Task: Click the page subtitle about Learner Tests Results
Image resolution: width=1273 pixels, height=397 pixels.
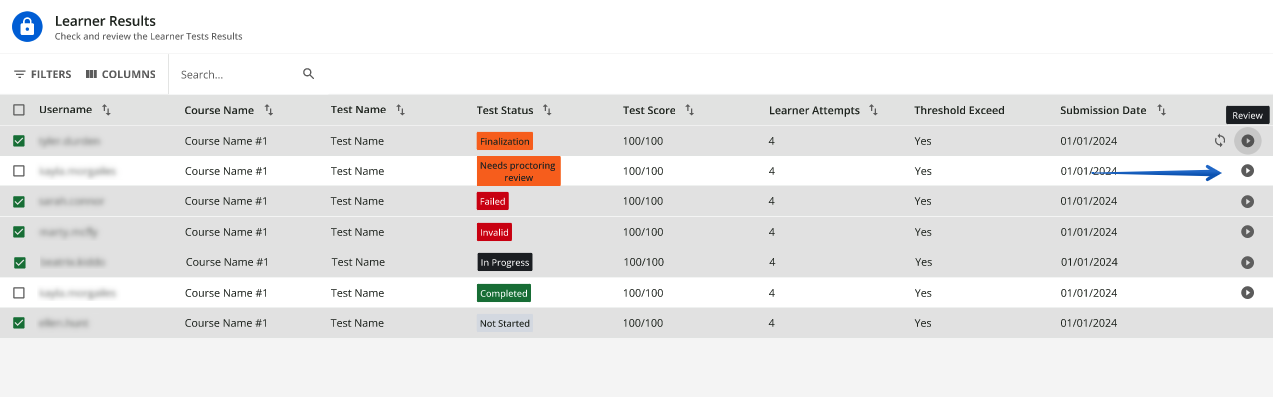Action: tap(148, 36)
